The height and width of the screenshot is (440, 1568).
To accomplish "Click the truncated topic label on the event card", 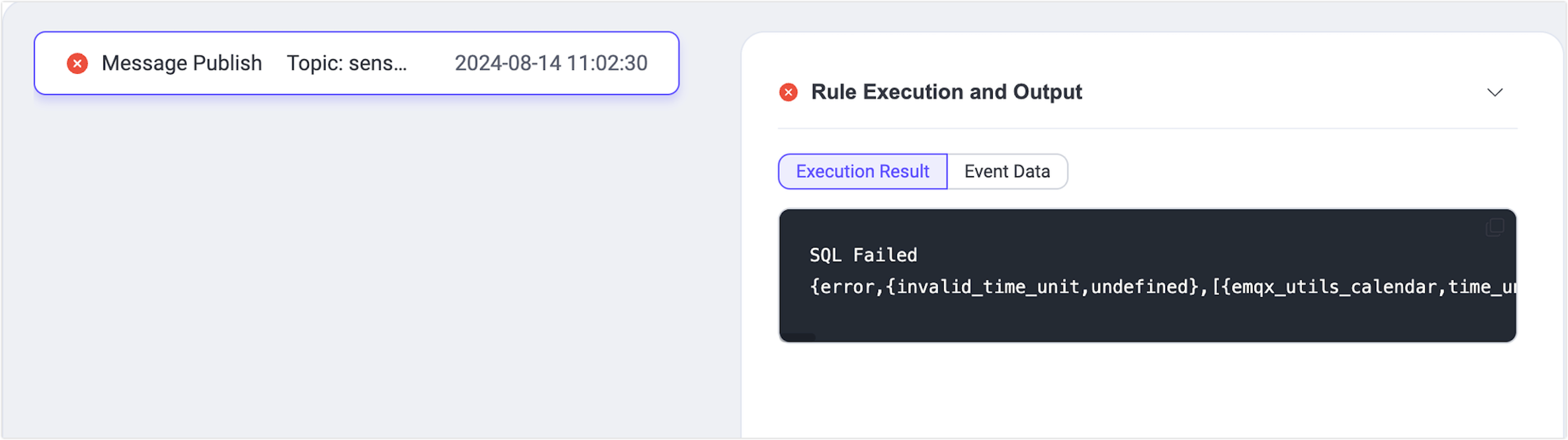I will pyautogui.click(x=347, y=63).
